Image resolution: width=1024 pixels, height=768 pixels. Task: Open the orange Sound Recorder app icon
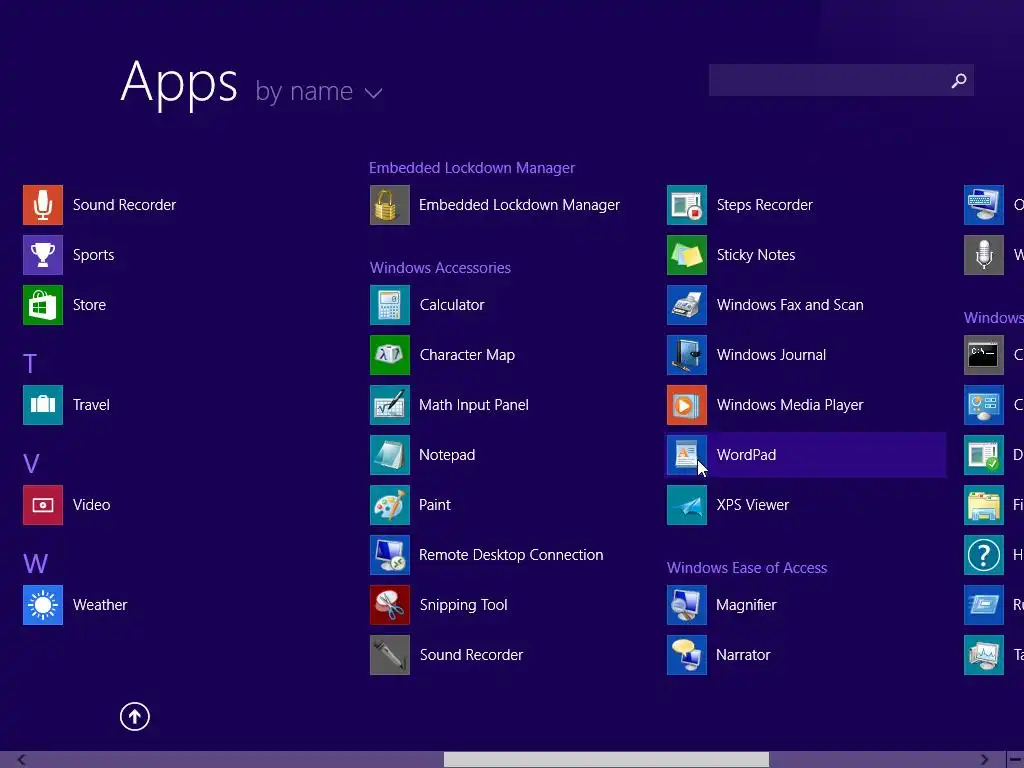(x=43, y=205)
